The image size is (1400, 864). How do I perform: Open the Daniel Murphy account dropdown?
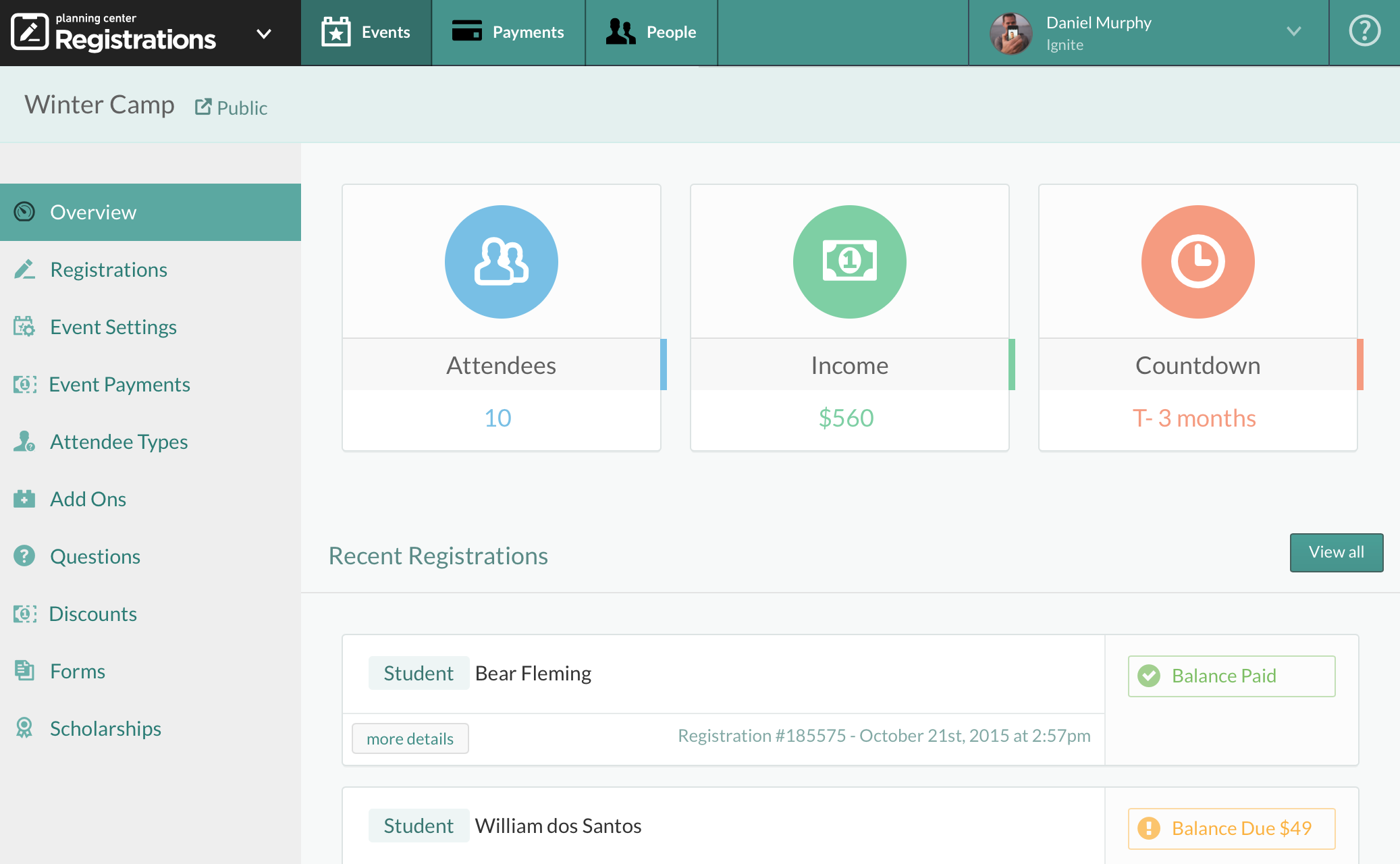pos(1293,32)
